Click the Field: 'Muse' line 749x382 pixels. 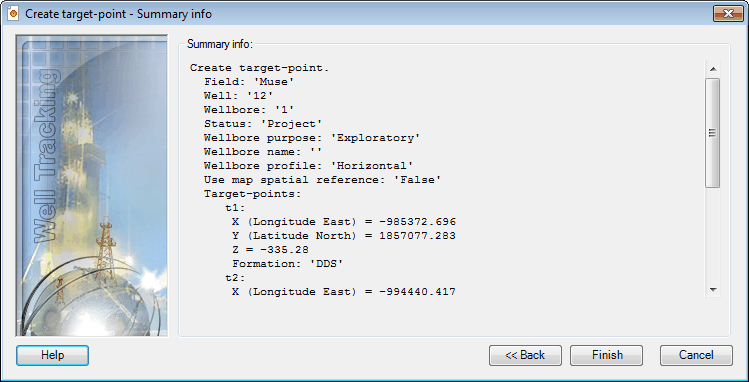click(x=249, y=82)
